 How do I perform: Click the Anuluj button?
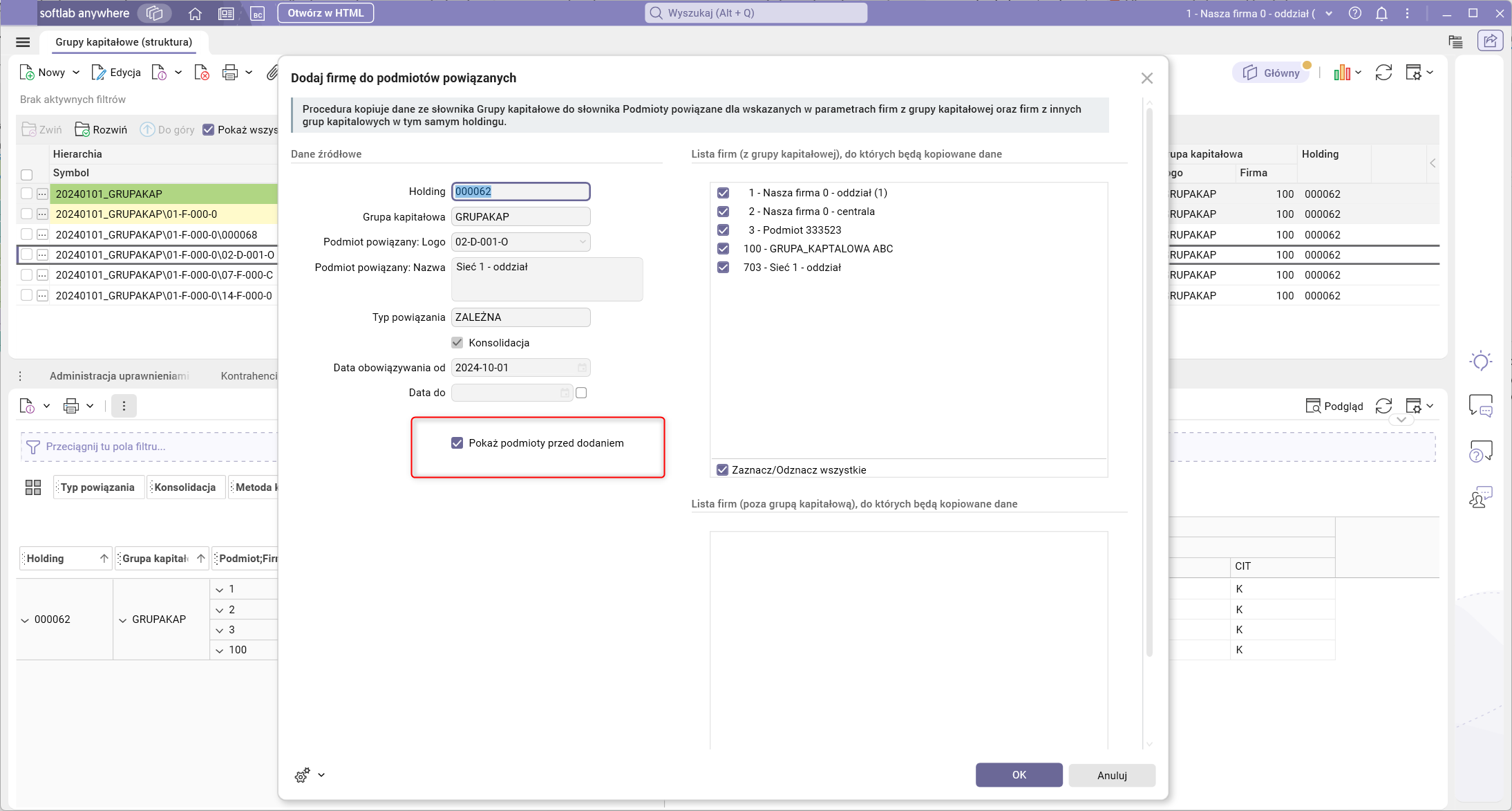click(x=1111, y=775)
